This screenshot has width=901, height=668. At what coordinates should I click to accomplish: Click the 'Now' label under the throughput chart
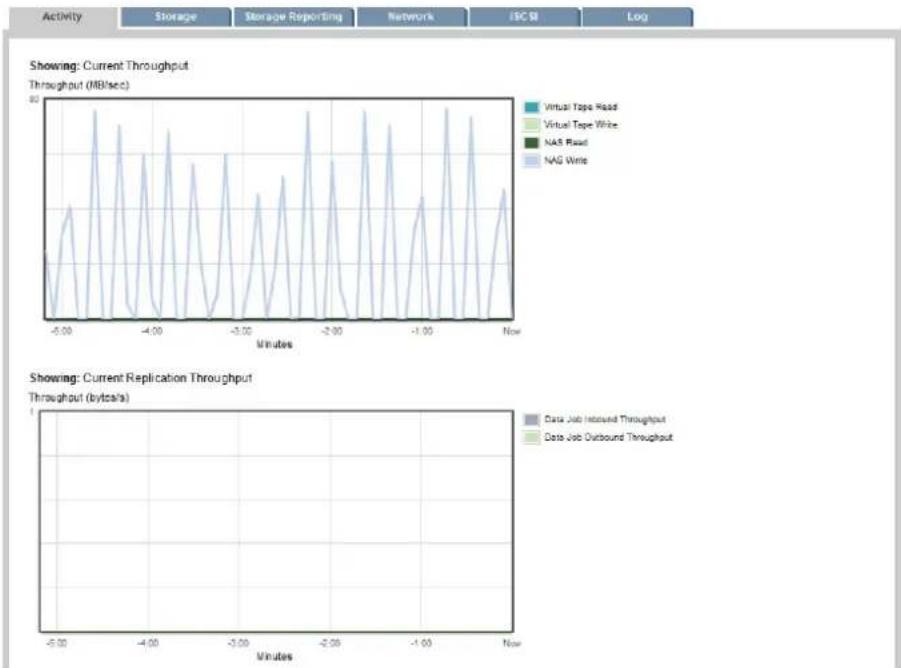(511, 331)
